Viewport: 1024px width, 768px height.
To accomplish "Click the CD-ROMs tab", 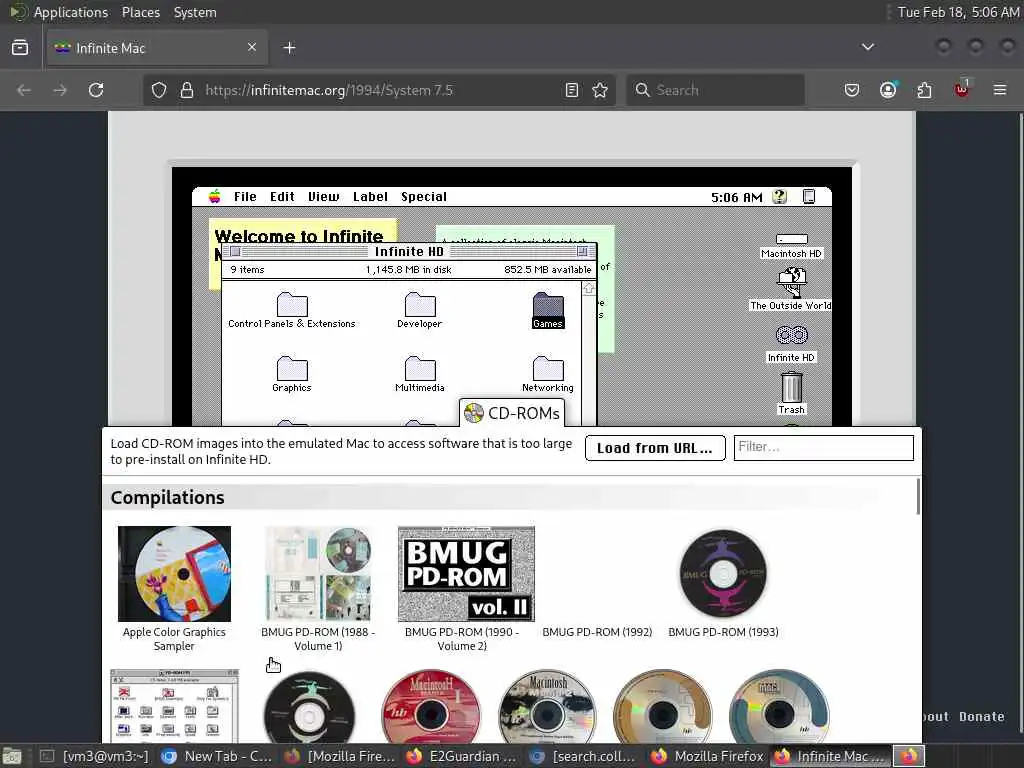I will click(x=512, y=413).
